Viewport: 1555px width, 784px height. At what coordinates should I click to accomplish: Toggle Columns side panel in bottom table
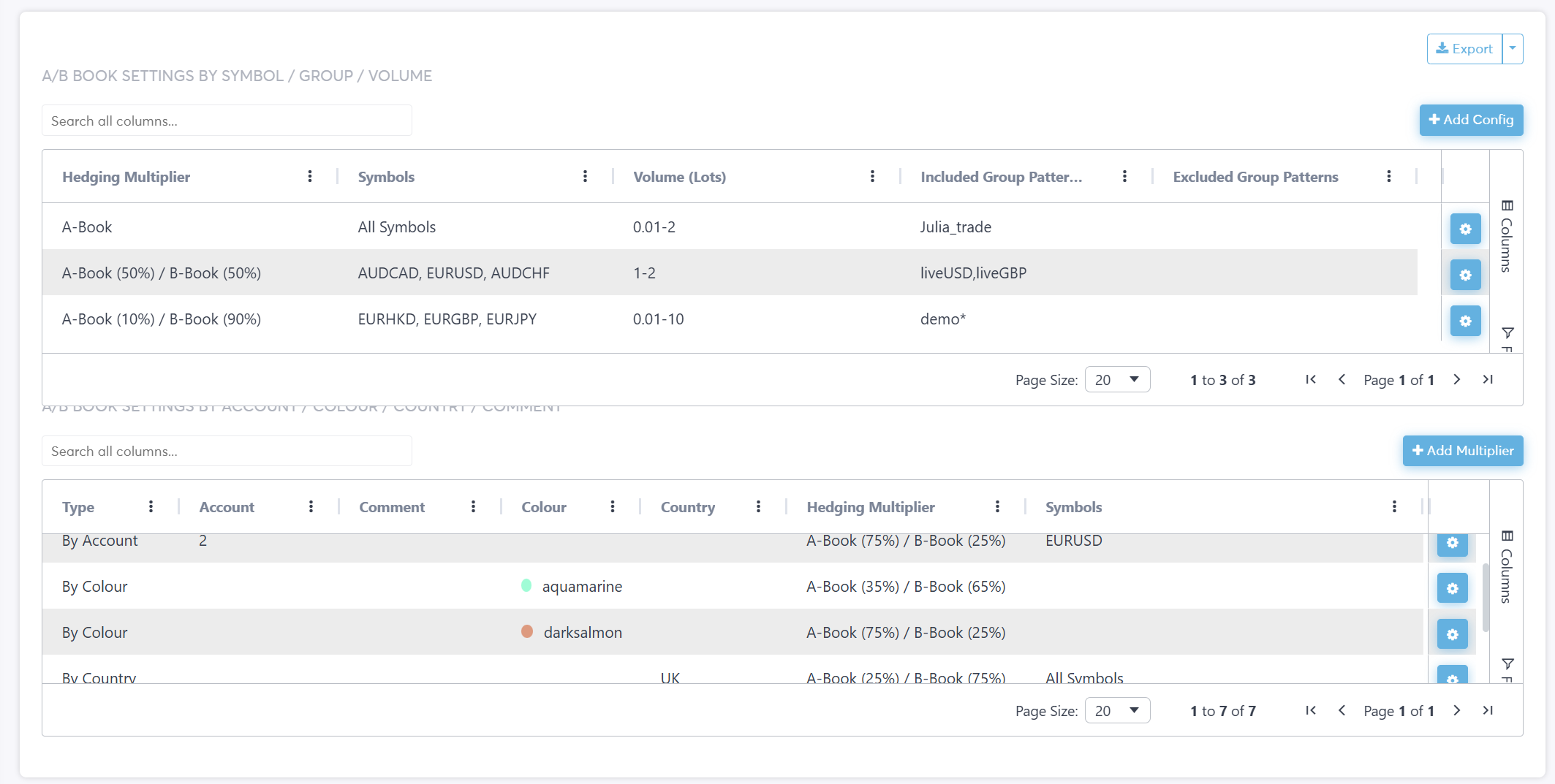tap(1507, 566)
